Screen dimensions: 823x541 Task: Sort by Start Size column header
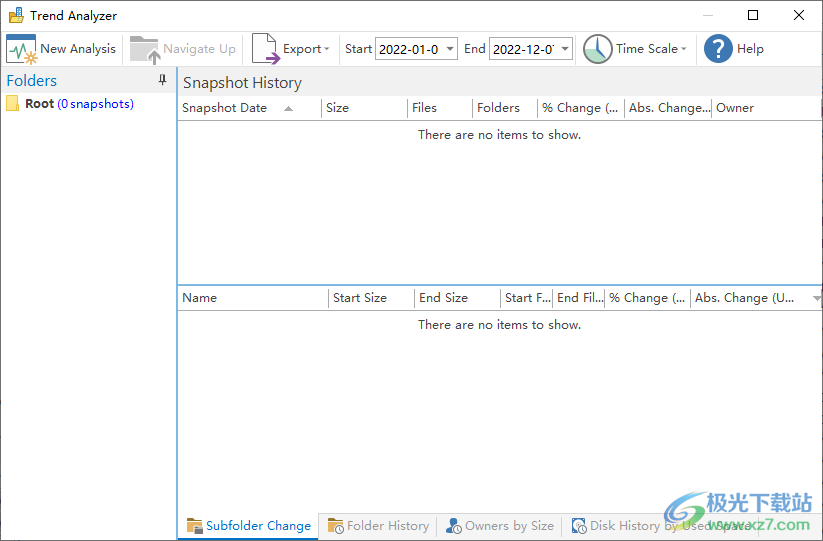point(372,298)
